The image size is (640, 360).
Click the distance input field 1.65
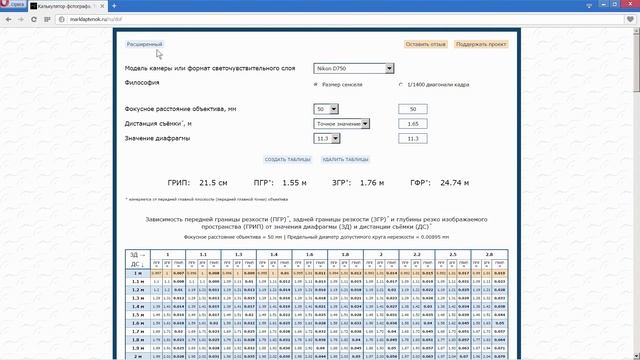(x=413, y=124)
